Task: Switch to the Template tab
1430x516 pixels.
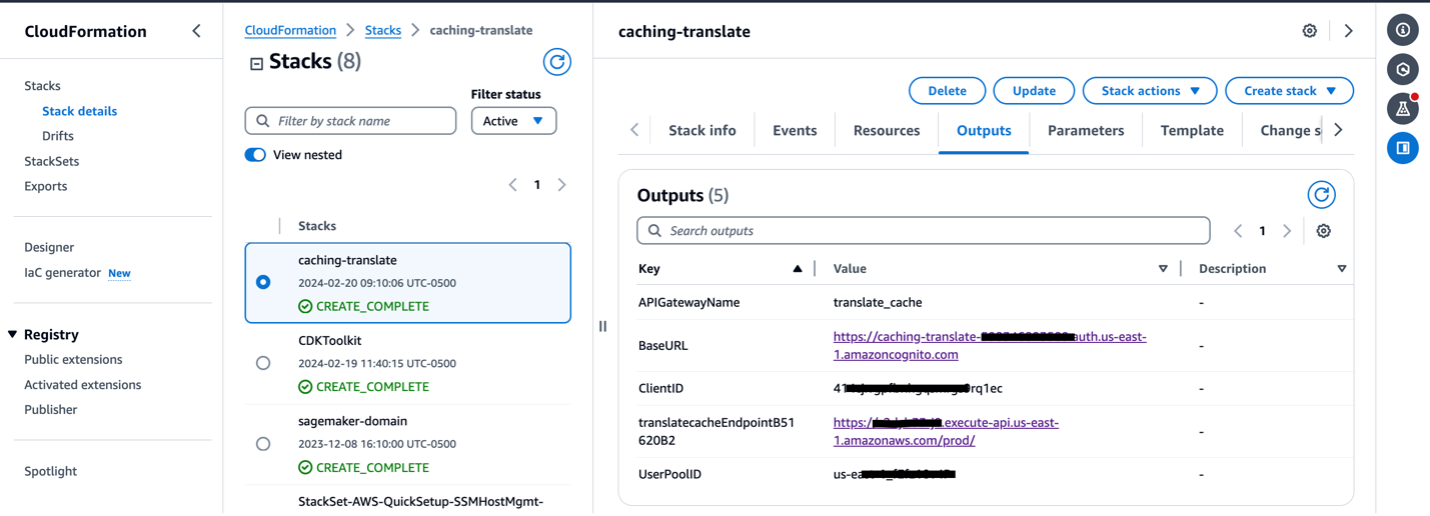Action: click(1192, 131)
